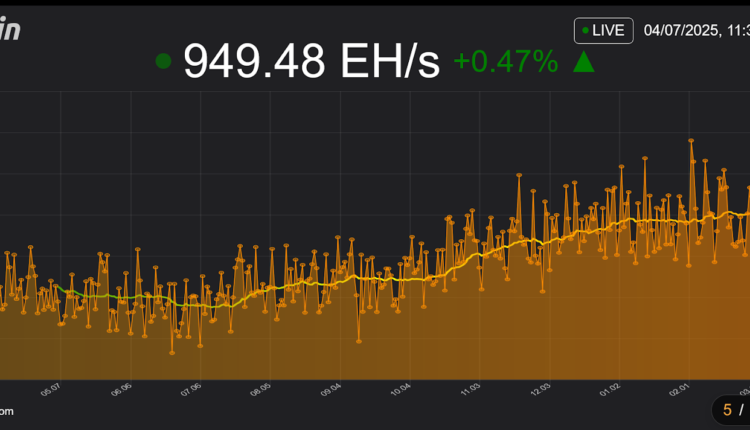Click the 11.03 x-axis date label
This screenshot has height=430, width=750.
(470, 389)
